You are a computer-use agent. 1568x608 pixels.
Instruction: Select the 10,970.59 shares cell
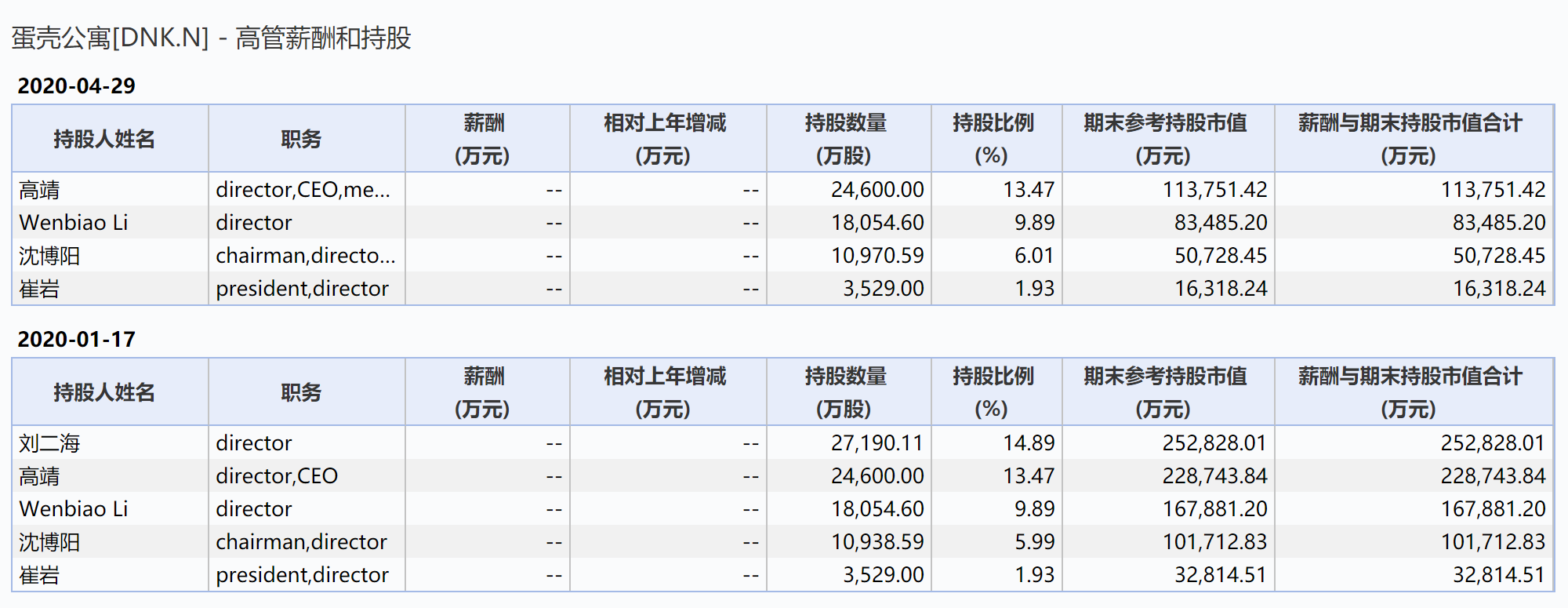point(877,256)
